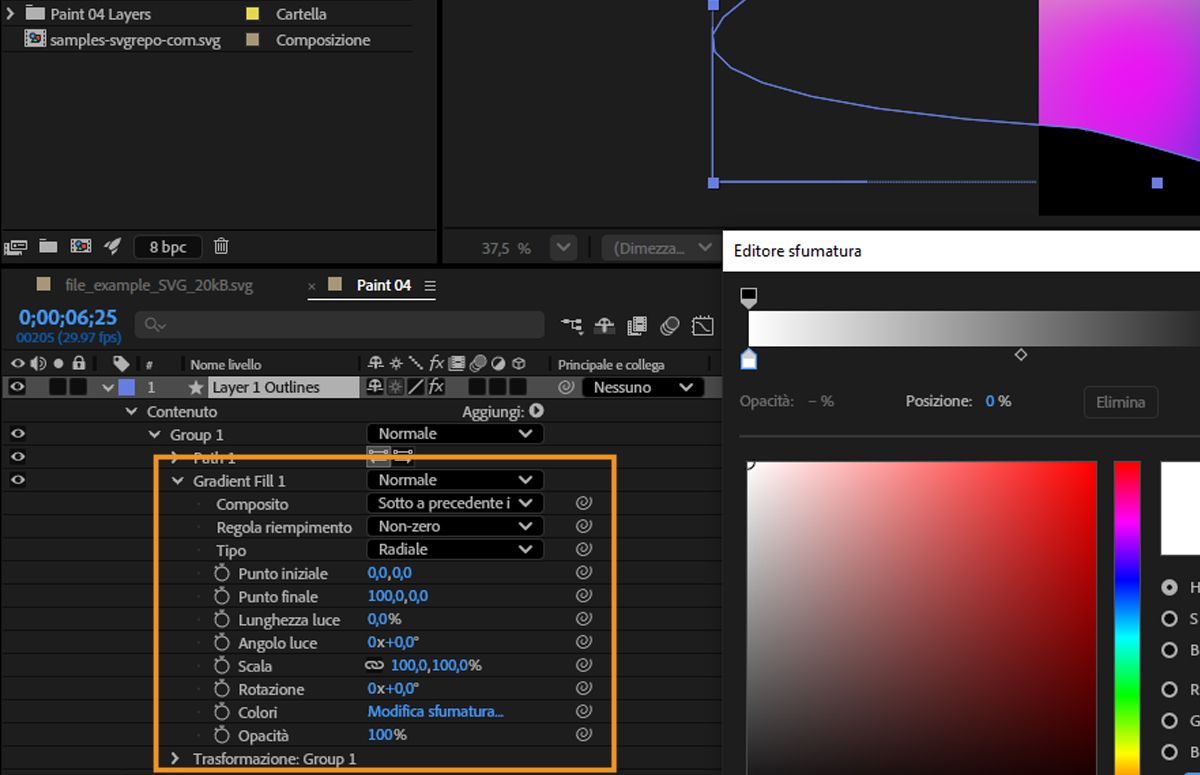Select the H radio button in gradient editor
Screen dimensions: 1200x775
pyautogui.click(x=1169, y=588)
